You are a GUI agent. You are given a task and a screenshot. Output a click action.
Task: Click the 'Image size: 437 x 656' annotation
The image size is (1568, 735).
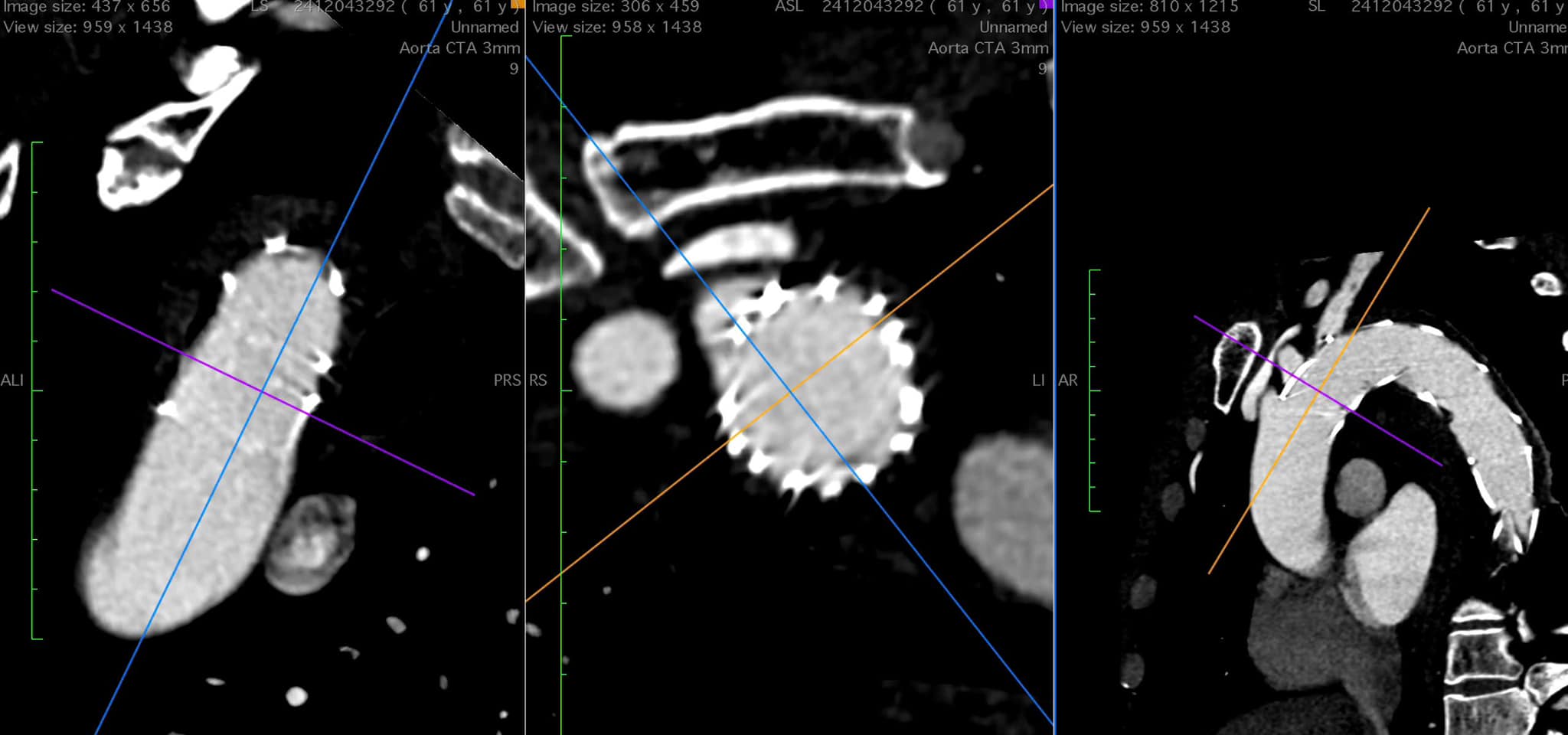87,7
